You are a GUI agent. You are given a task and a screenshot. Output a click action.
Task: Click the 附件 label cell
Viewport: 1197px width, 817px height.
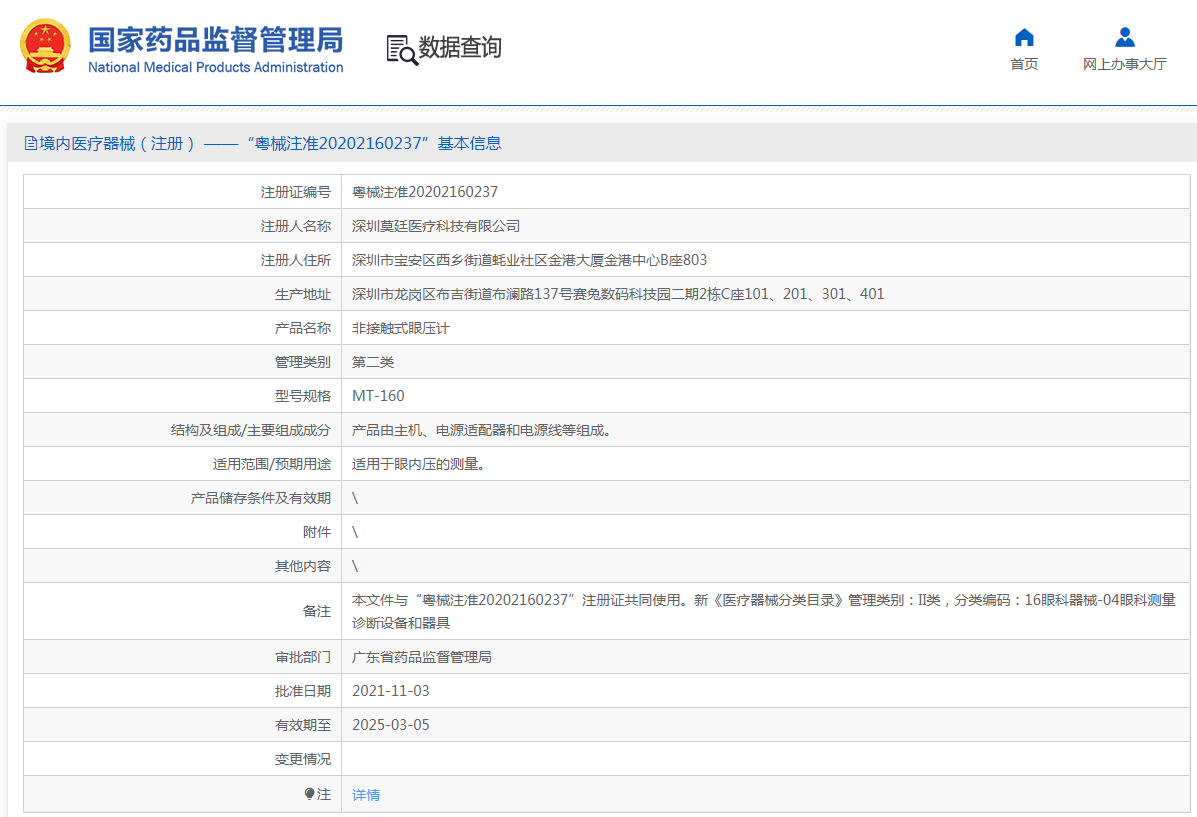click(x=182, y=531)
